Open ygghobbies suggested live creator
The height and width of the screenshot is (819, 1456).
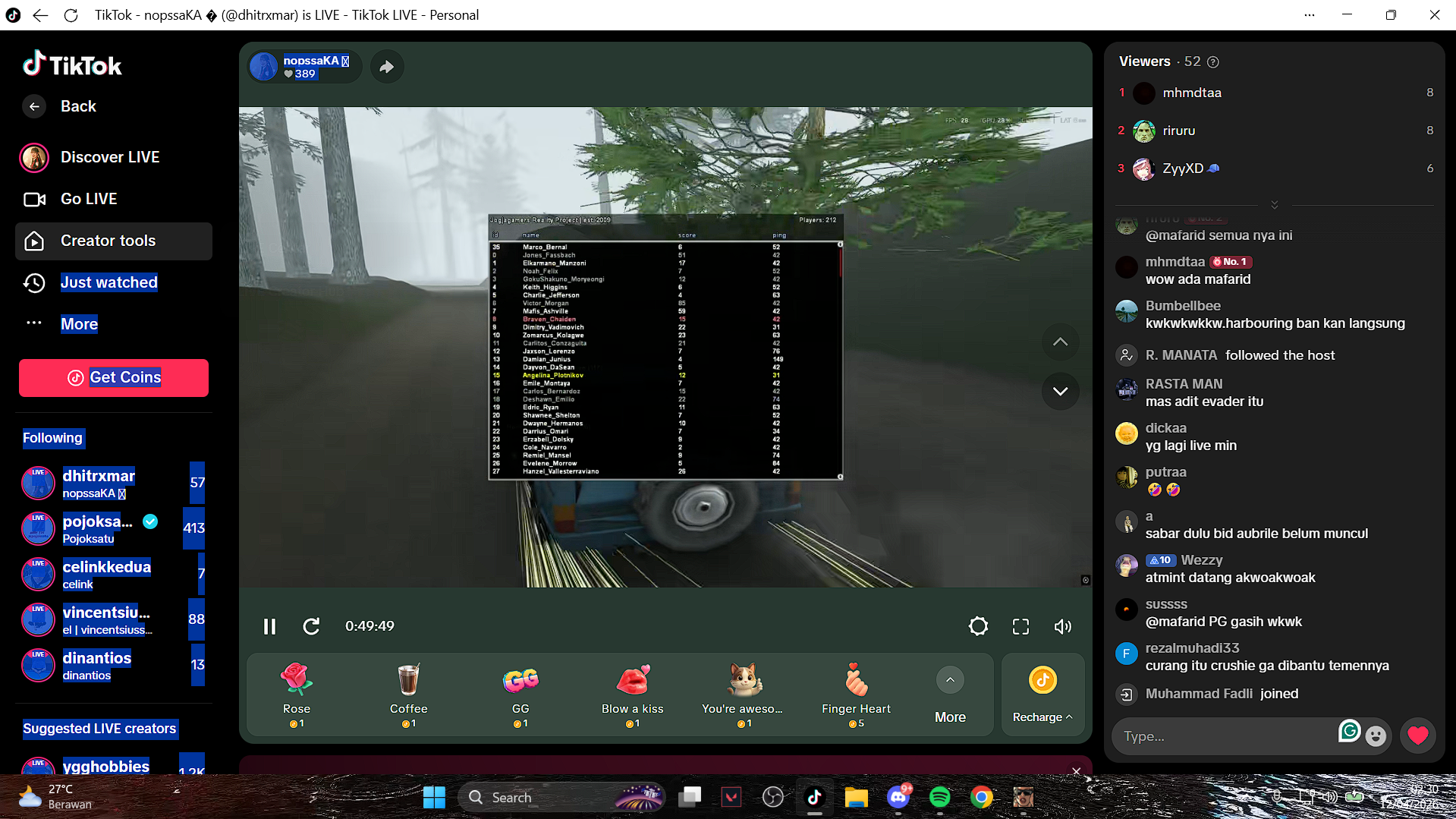coord(114,765)
